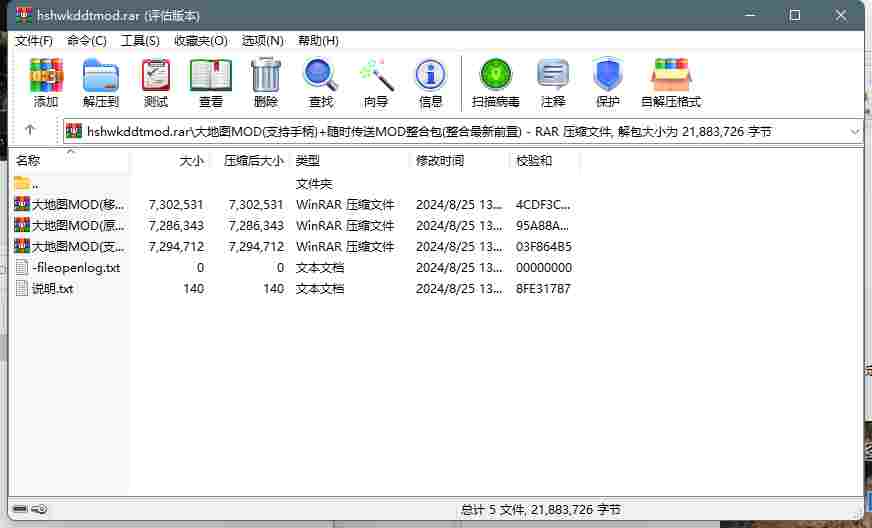Open the 工具(S) menu
Image resolution: width=872 pixels, height=528 pixels.
pyautogui.click(x=140, y=41)
